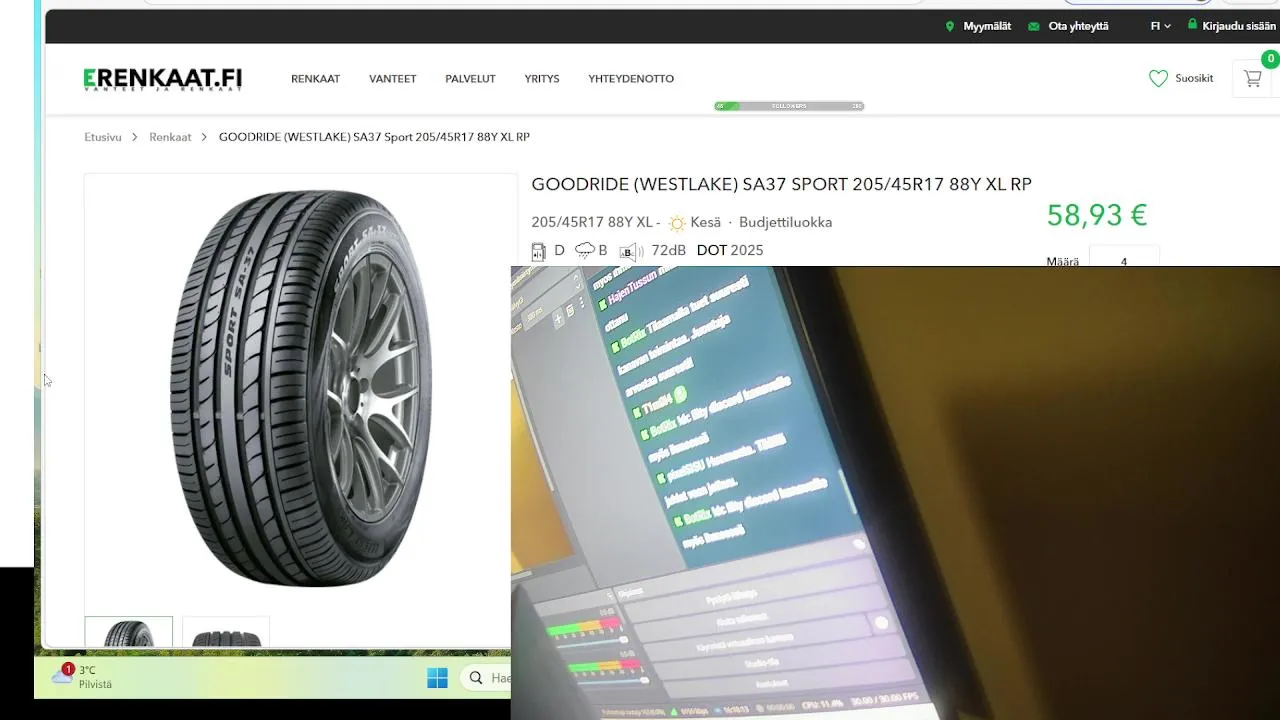1280x720 pixels.
Task: Select the first tire thumbnail
Action: tap(128, 632)
